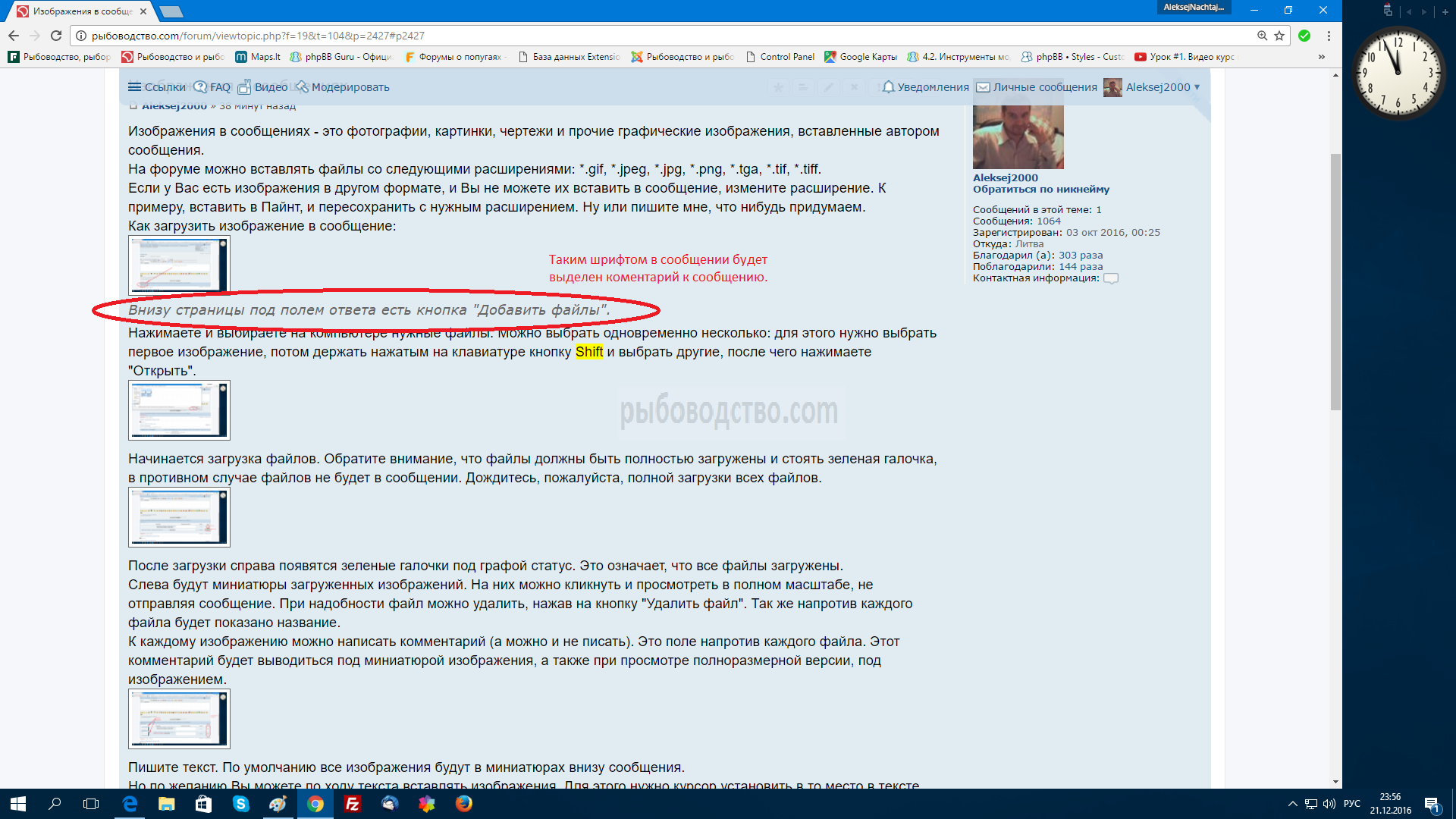Click the analog clock desktop gadget
1456x819 pixels.
tap(1398, 74)
